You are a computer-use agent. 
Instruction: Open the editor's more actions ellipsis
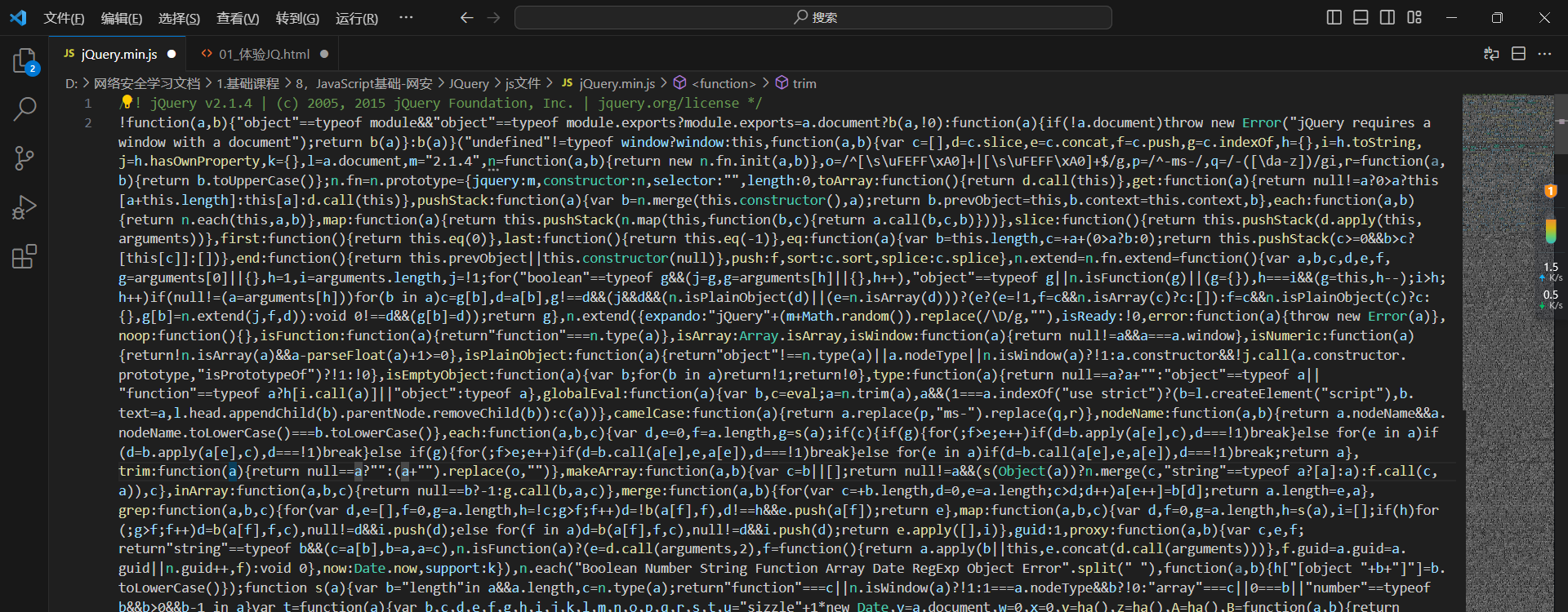click(1544, 54)
